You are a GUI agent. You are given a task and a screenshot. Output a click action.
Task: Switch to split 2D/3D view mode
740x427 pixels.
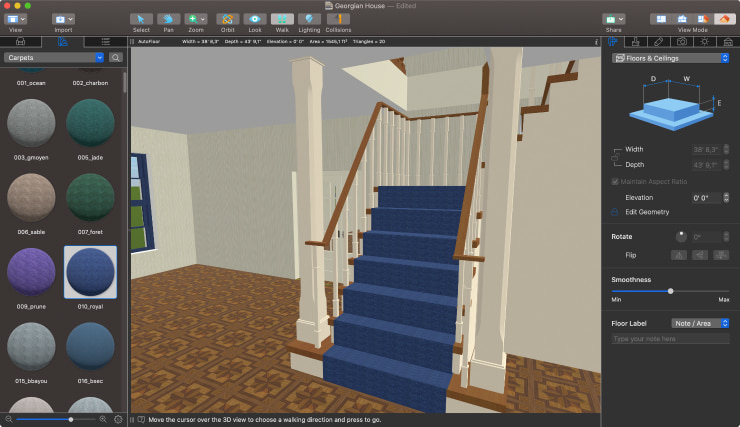click(703, 19)
